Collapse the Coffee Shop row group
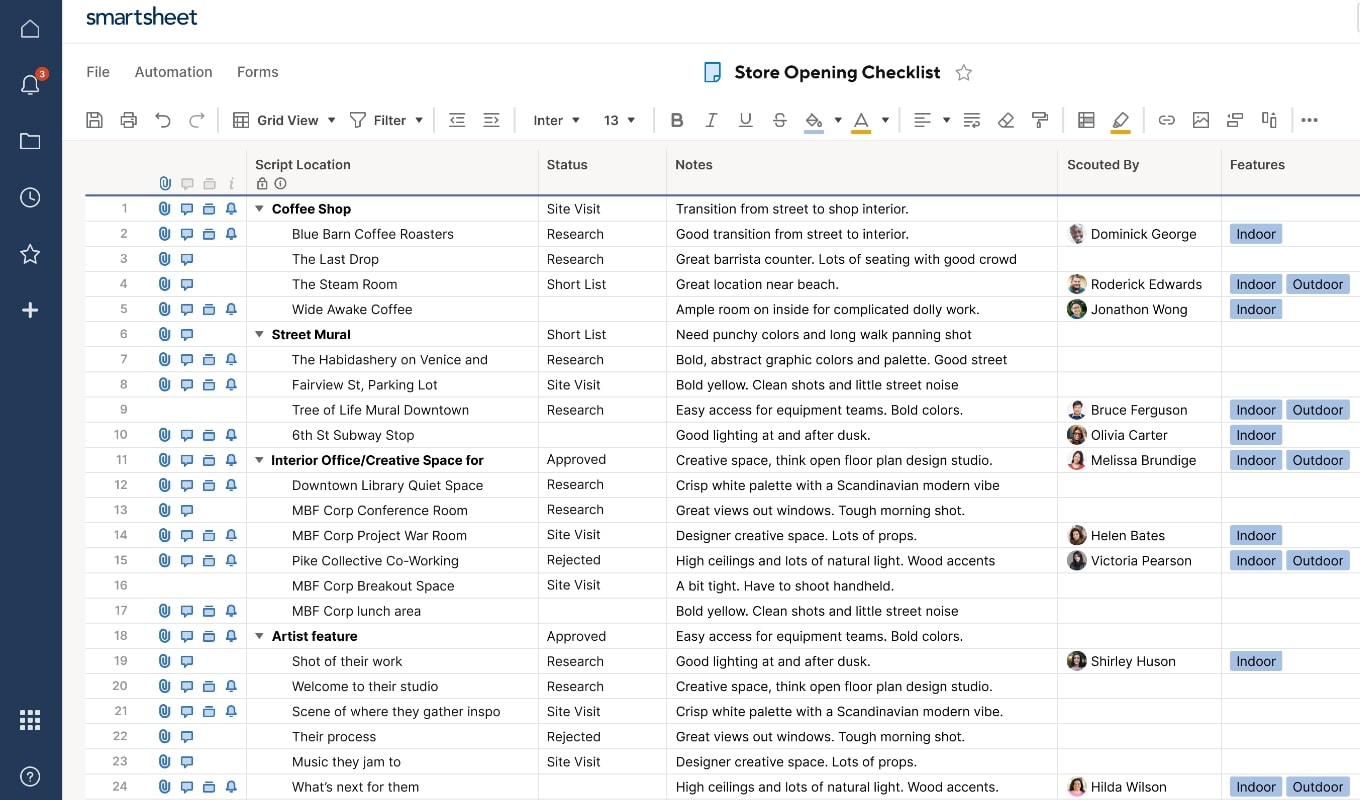The width and height of the screenshot is (1360, 800). click(260, 209)
